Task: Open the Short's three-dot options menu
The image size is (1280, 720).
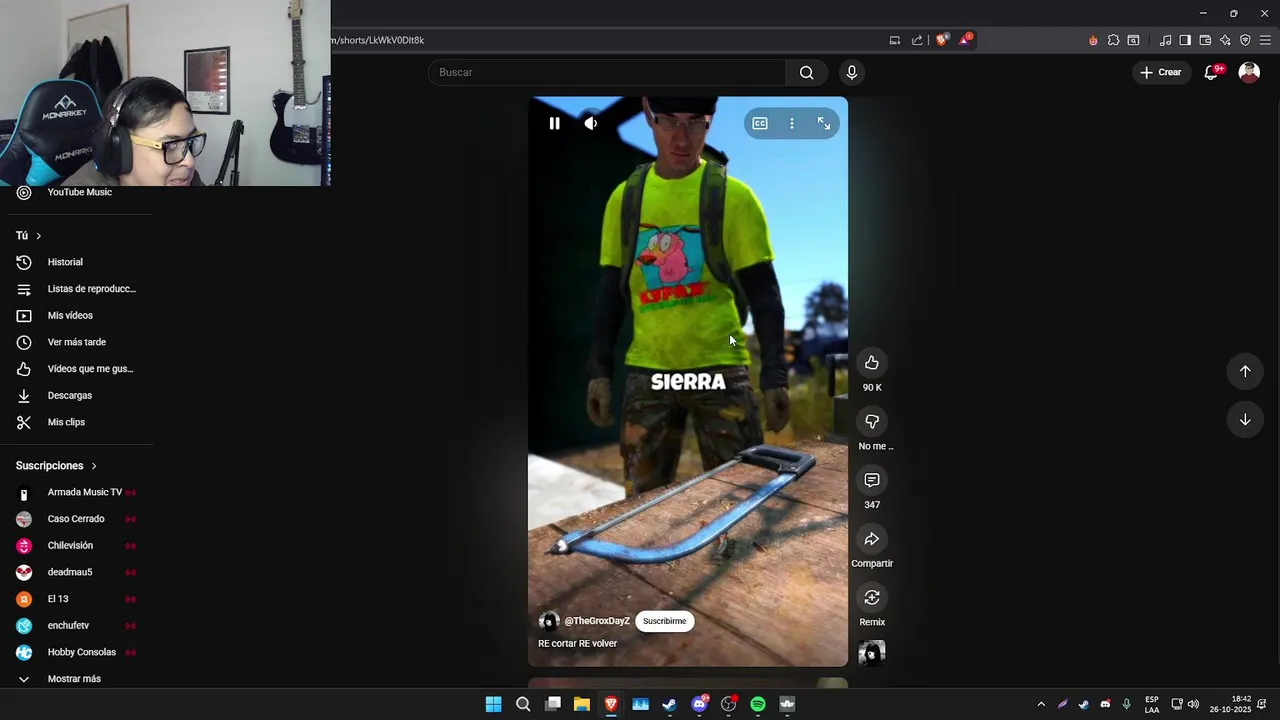Action: tap(792, 123)
